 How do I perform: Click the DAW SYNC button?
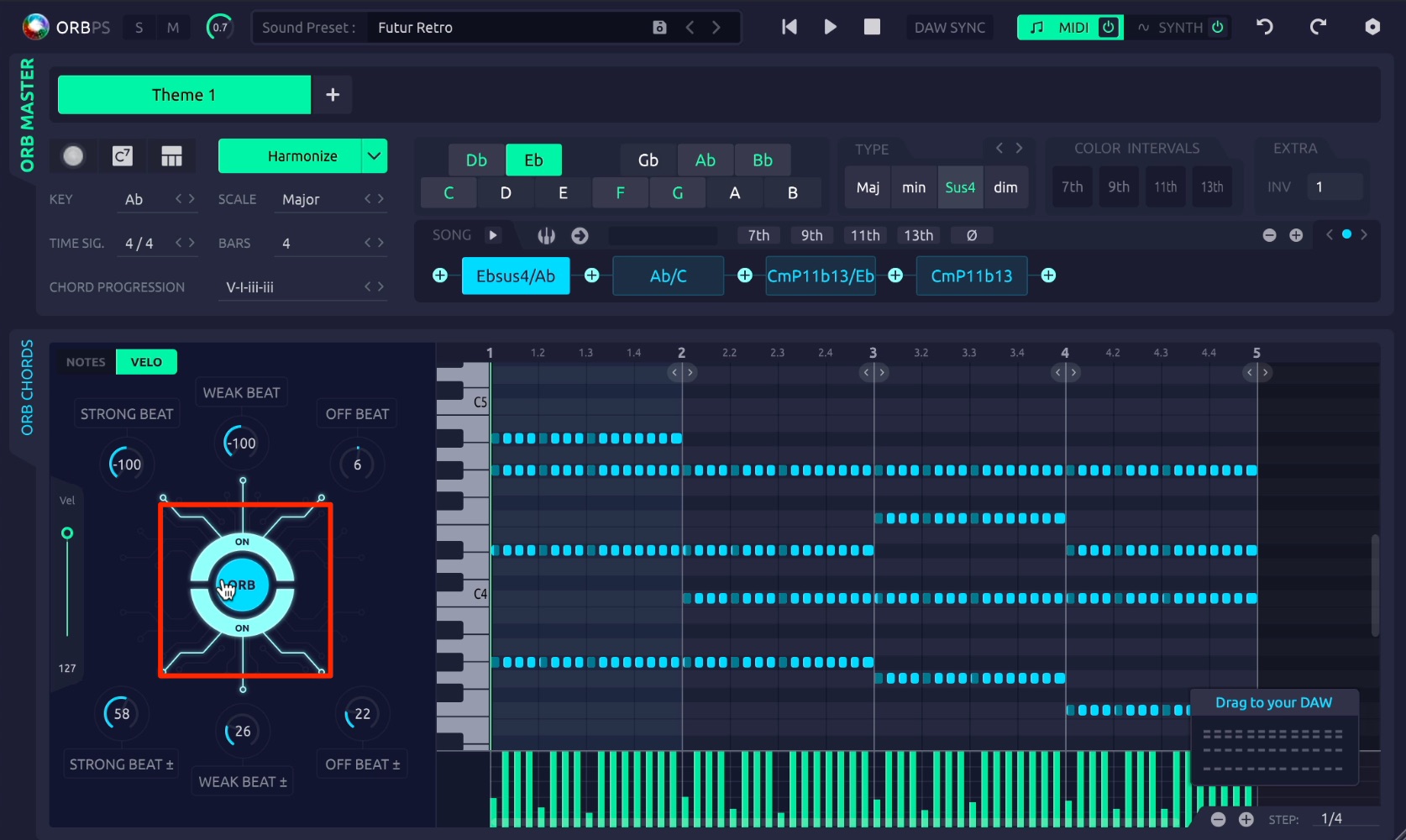point(949,28)
